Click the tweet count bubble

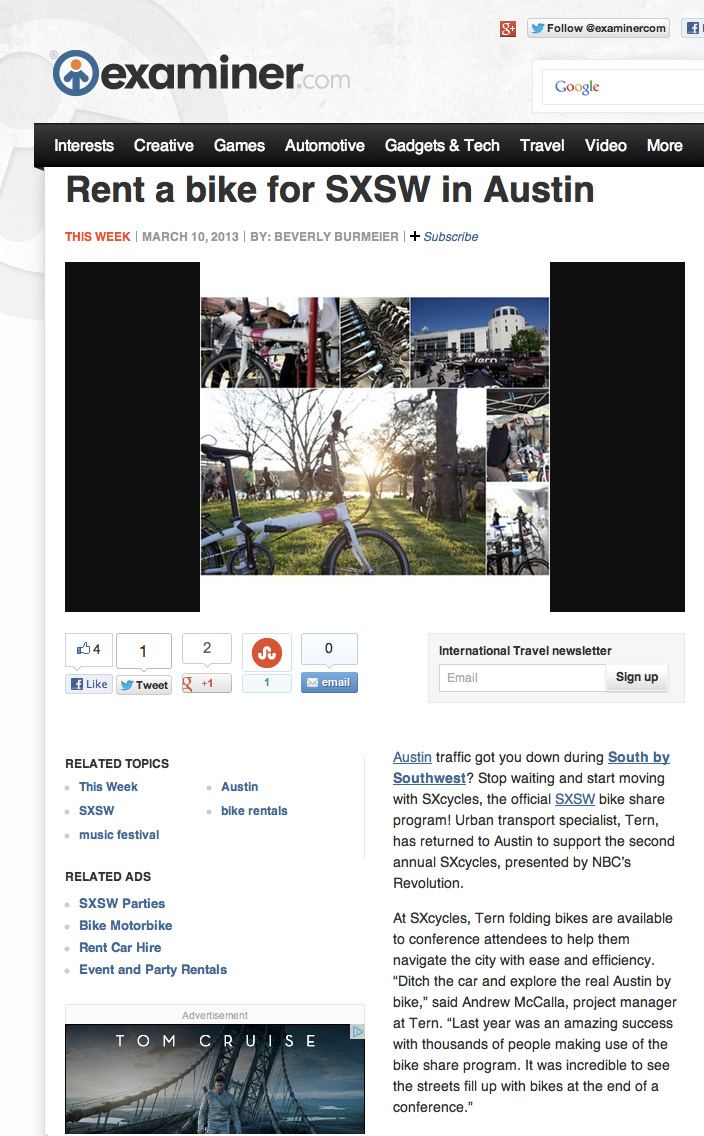click(x=144, y=651)
